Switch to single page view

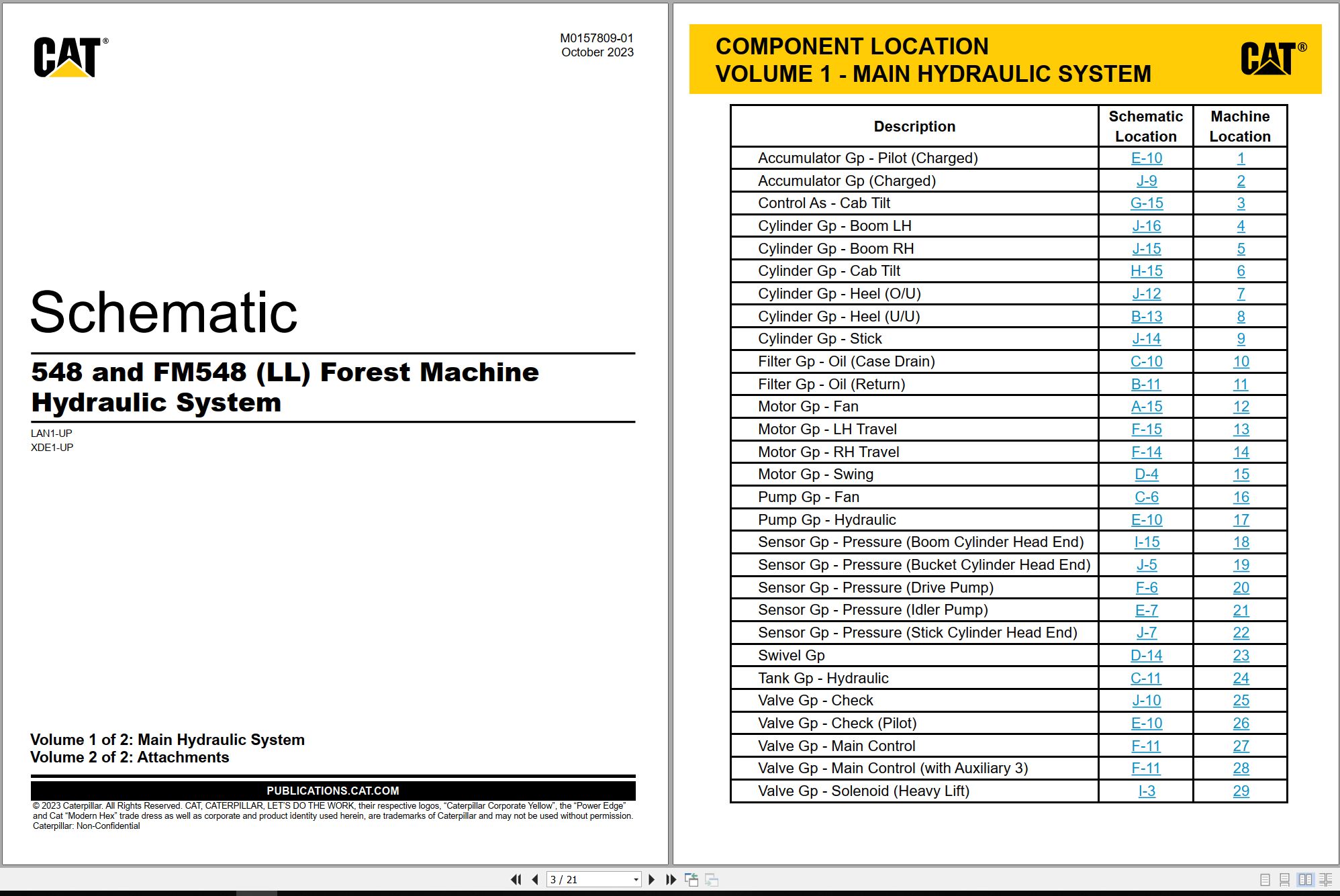1265,880
